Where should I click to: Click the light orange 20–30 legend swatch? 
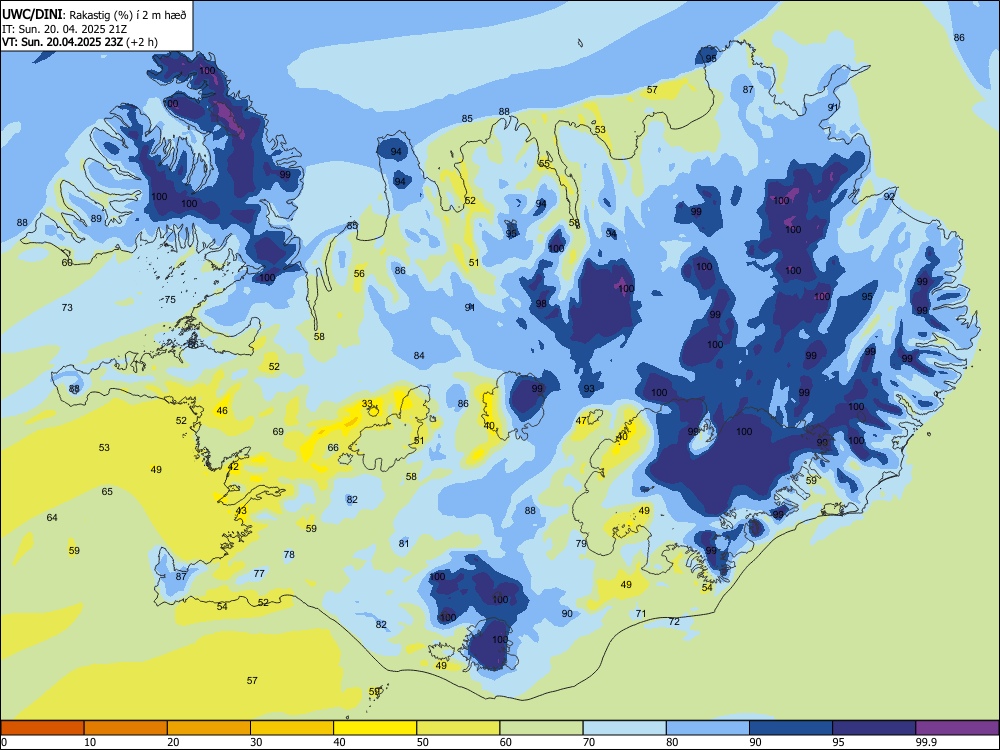click(209, 728)
